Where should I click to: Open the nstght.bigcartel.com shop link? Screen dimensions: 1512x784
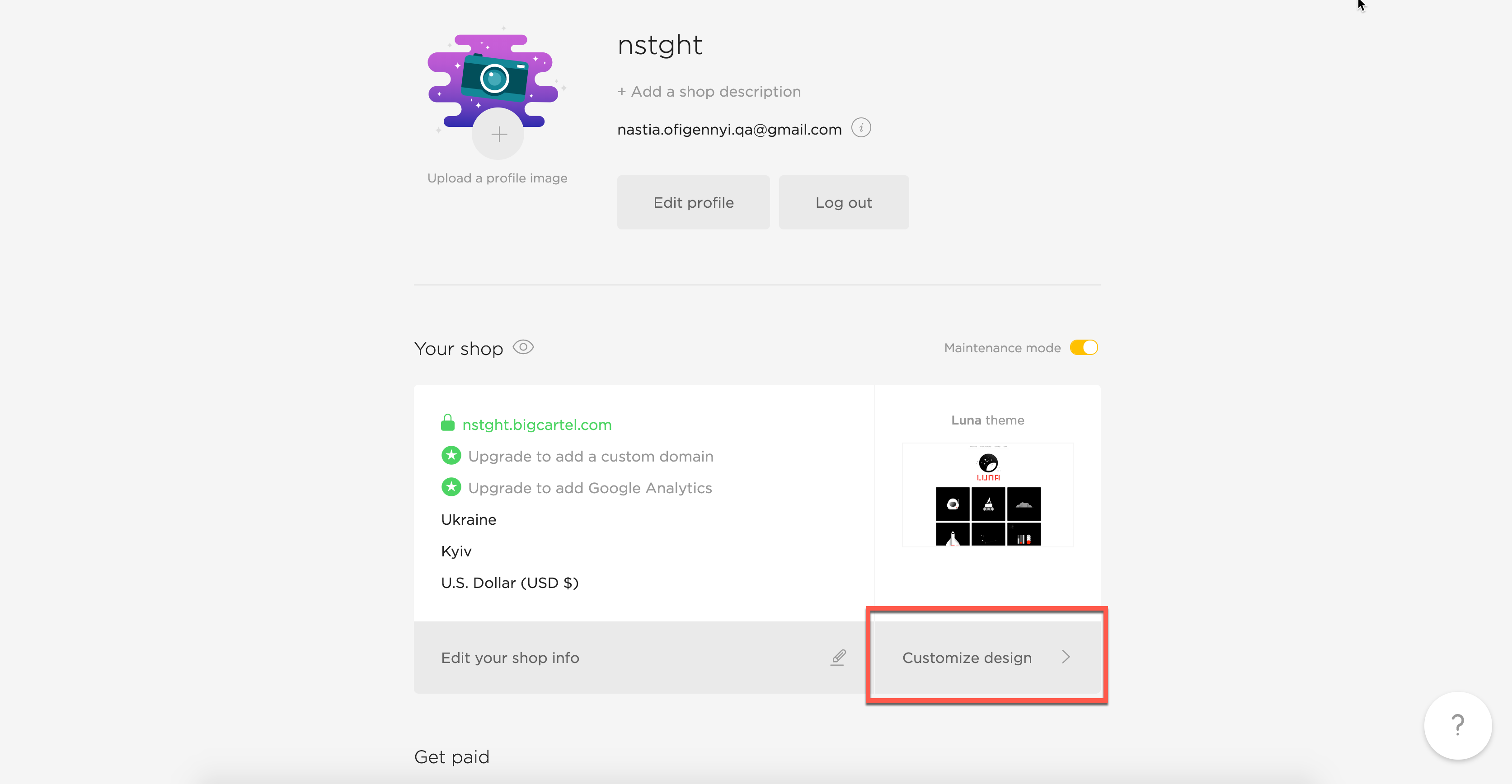click(x=537, y=425)
